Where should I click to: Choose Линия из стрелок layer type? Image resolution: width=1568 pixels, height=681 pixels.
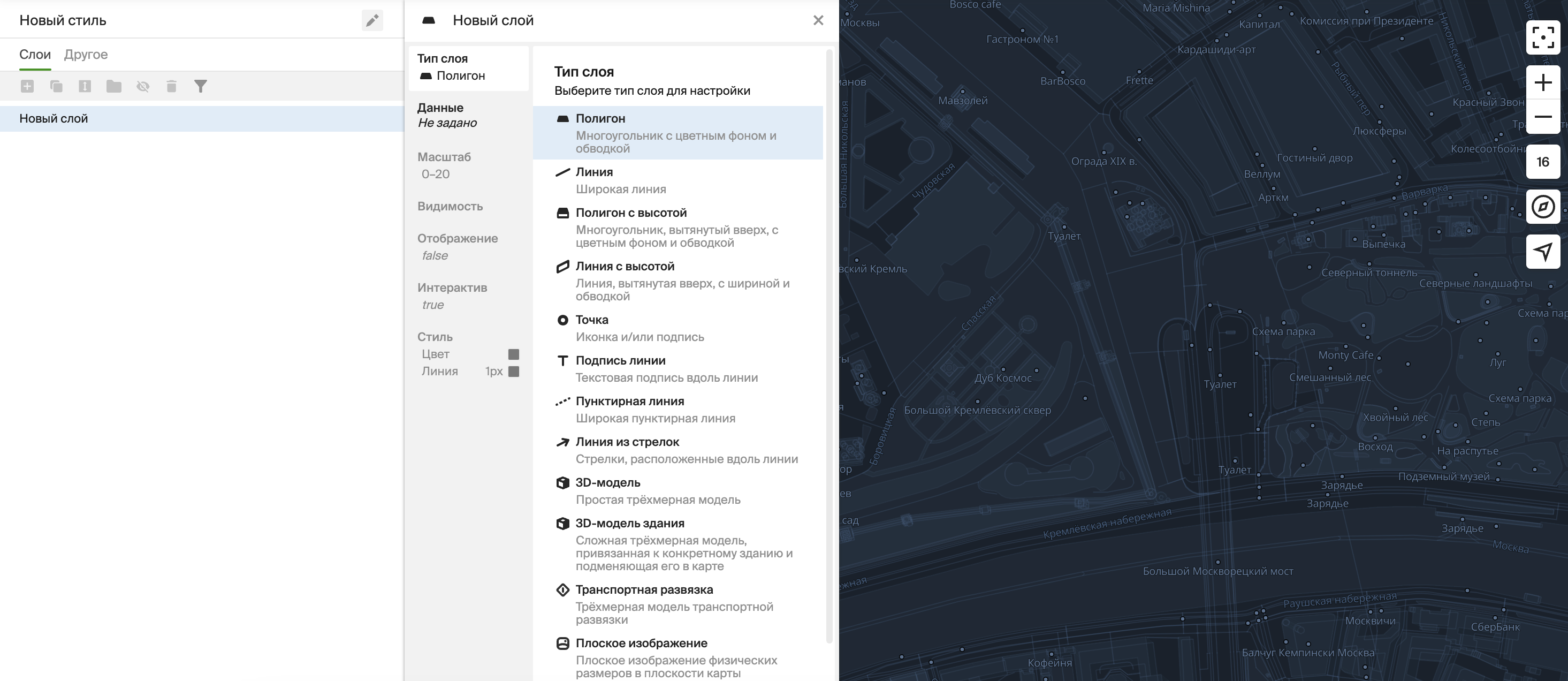tap(678, 451)
